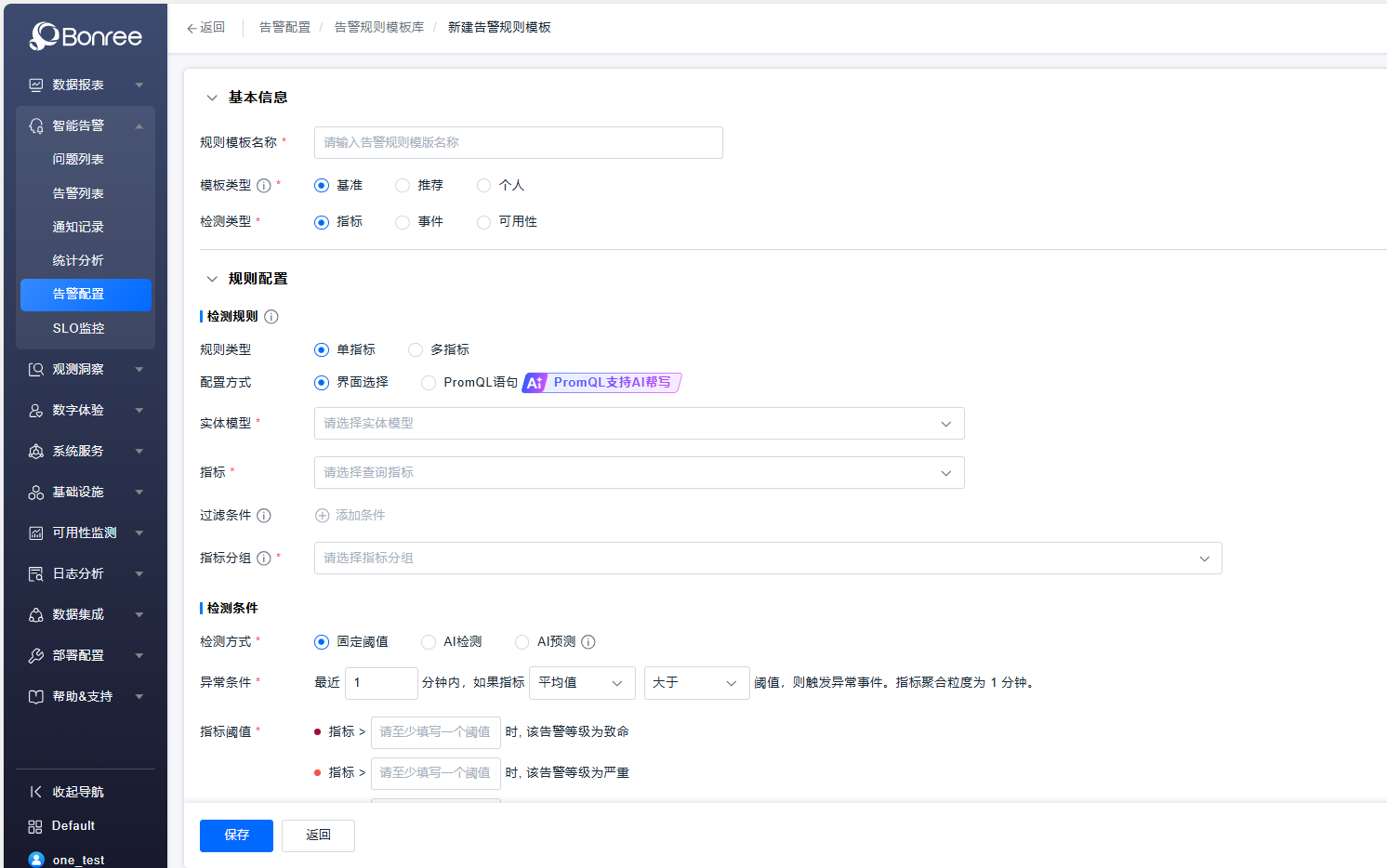Go to SLO监控 in the sidebar
Image resolution: width=1387 pixels, height=868 pixels.
click(x=78, y=328)
